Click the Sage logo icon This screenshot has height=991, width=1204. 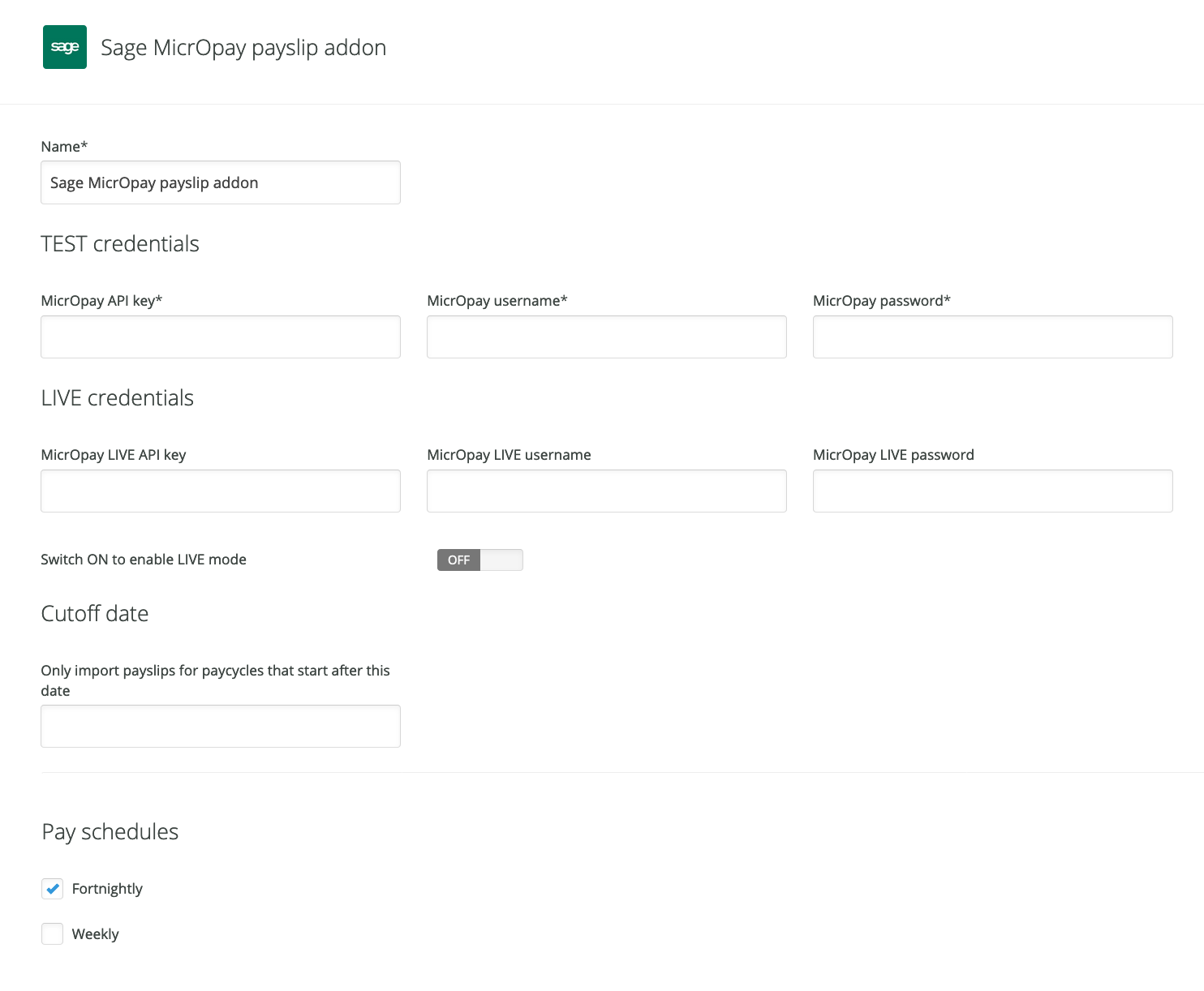click(64, 47)
